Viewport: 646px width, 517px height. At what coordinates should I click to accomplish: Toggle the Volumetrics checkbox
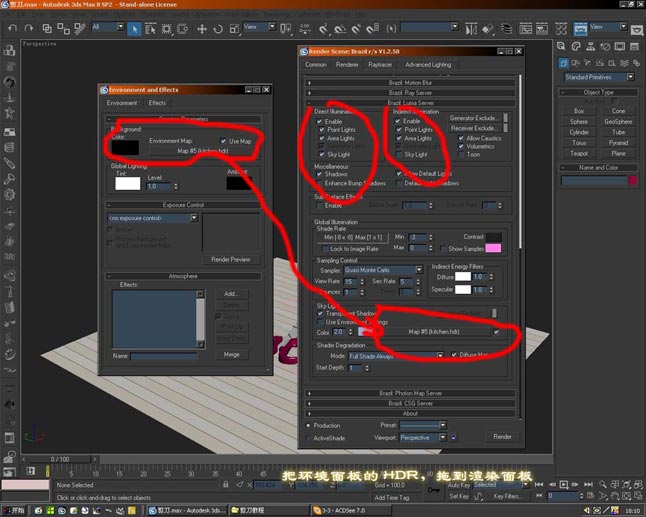461,146
